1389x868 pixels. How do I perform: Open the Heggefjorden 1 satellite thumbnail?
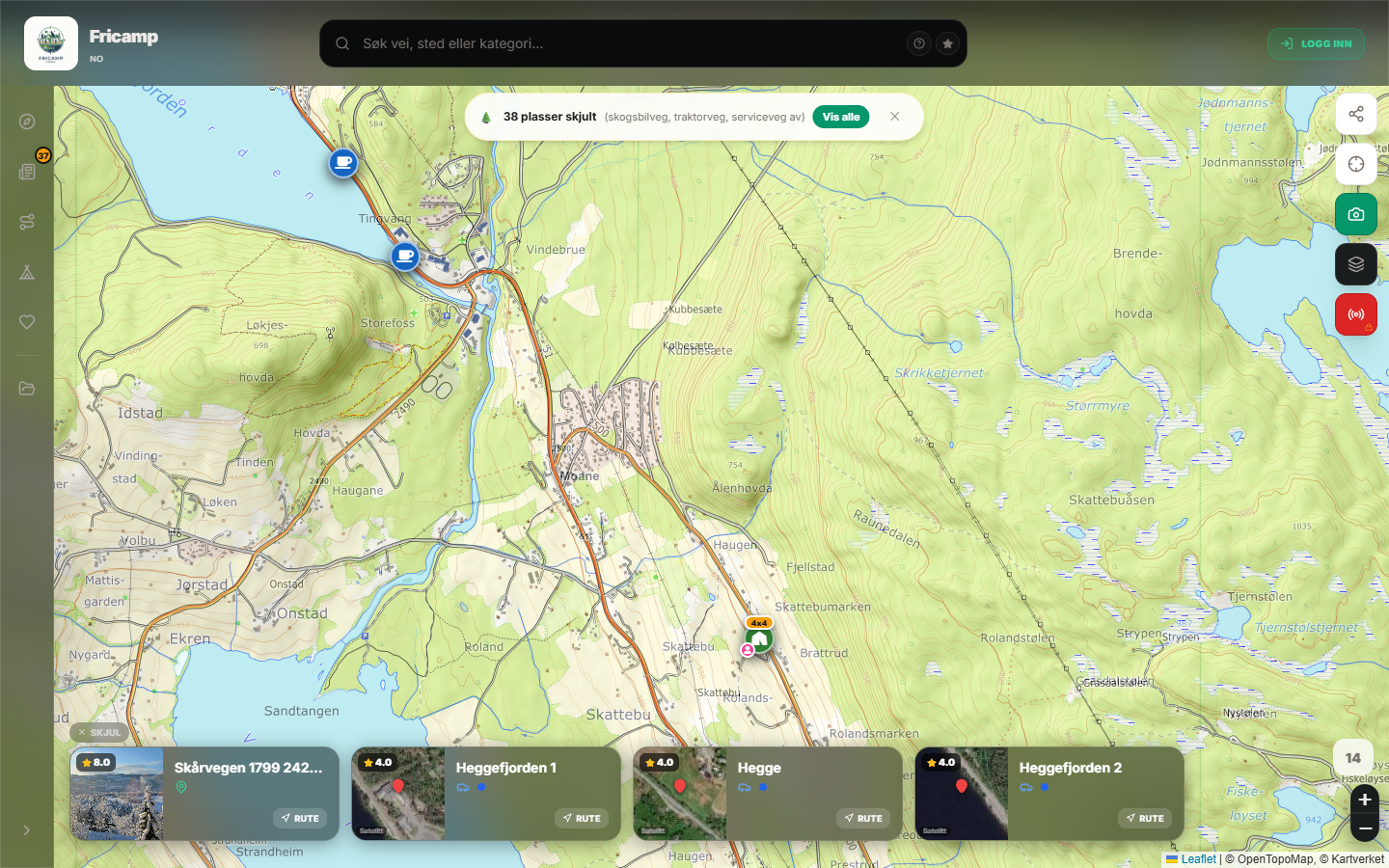[x=398, y=794]
